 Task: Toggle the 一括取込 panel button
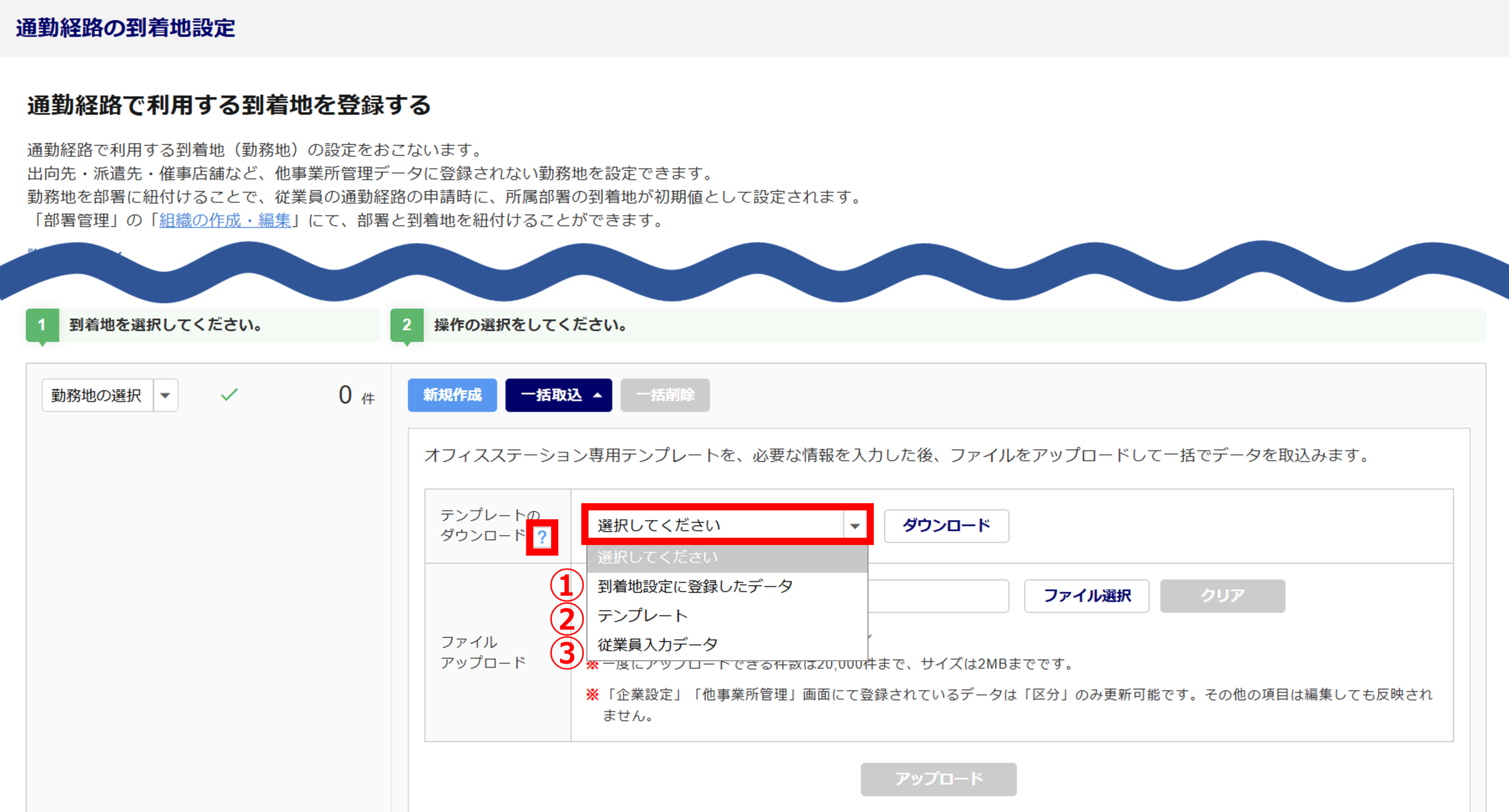[558, 395]
